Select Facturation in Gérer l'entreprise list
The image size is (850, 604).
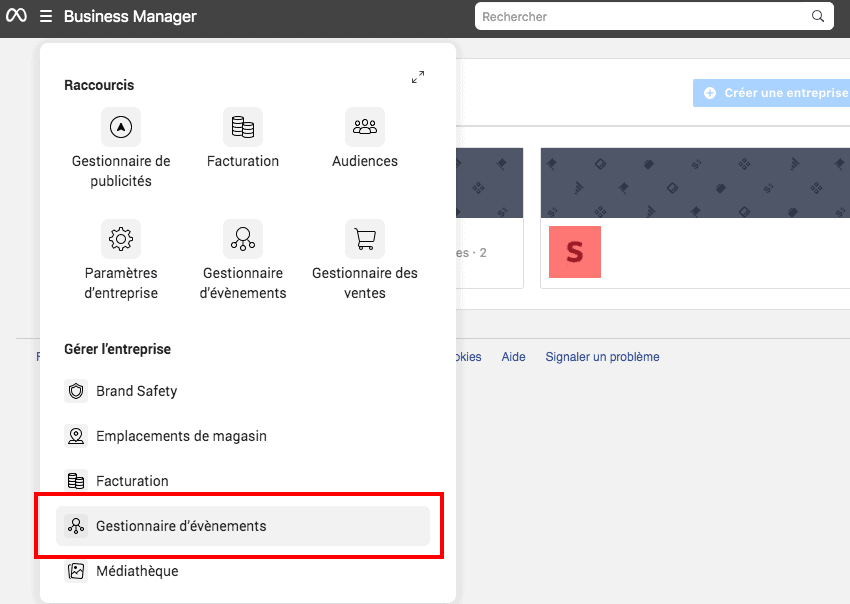243,481
